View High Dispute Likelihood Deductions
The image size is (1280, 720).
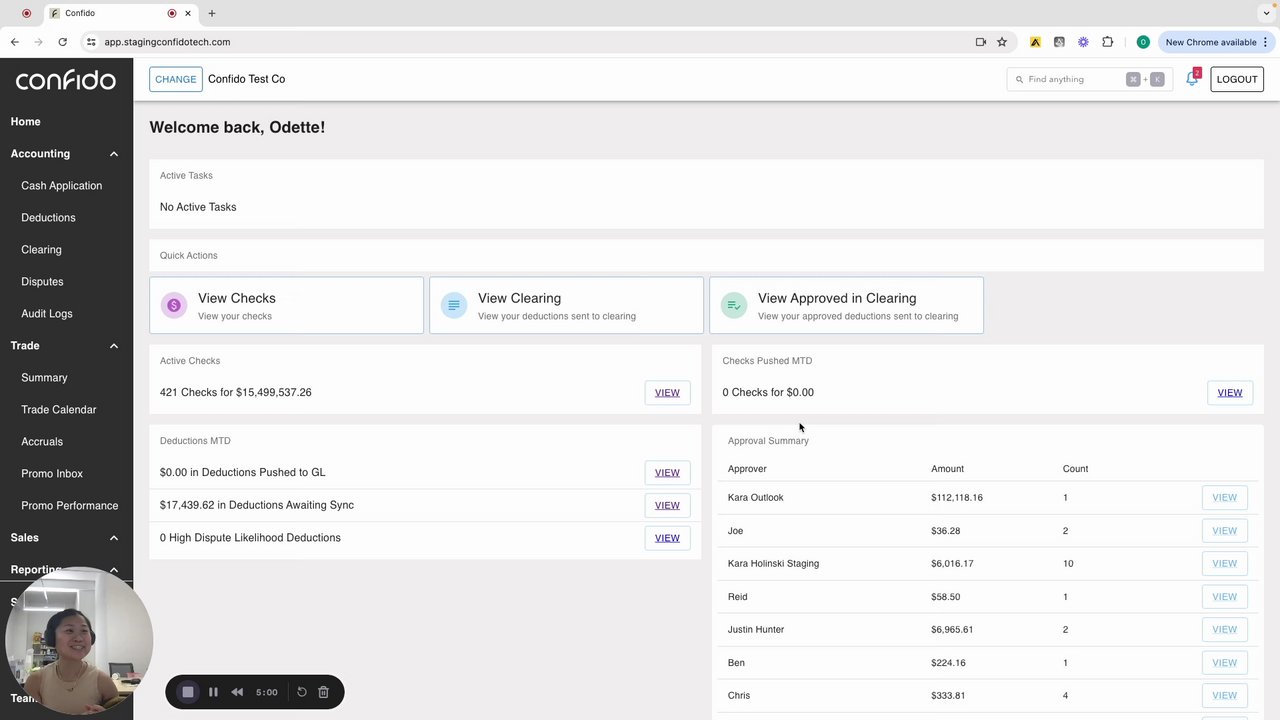point(667,538)
